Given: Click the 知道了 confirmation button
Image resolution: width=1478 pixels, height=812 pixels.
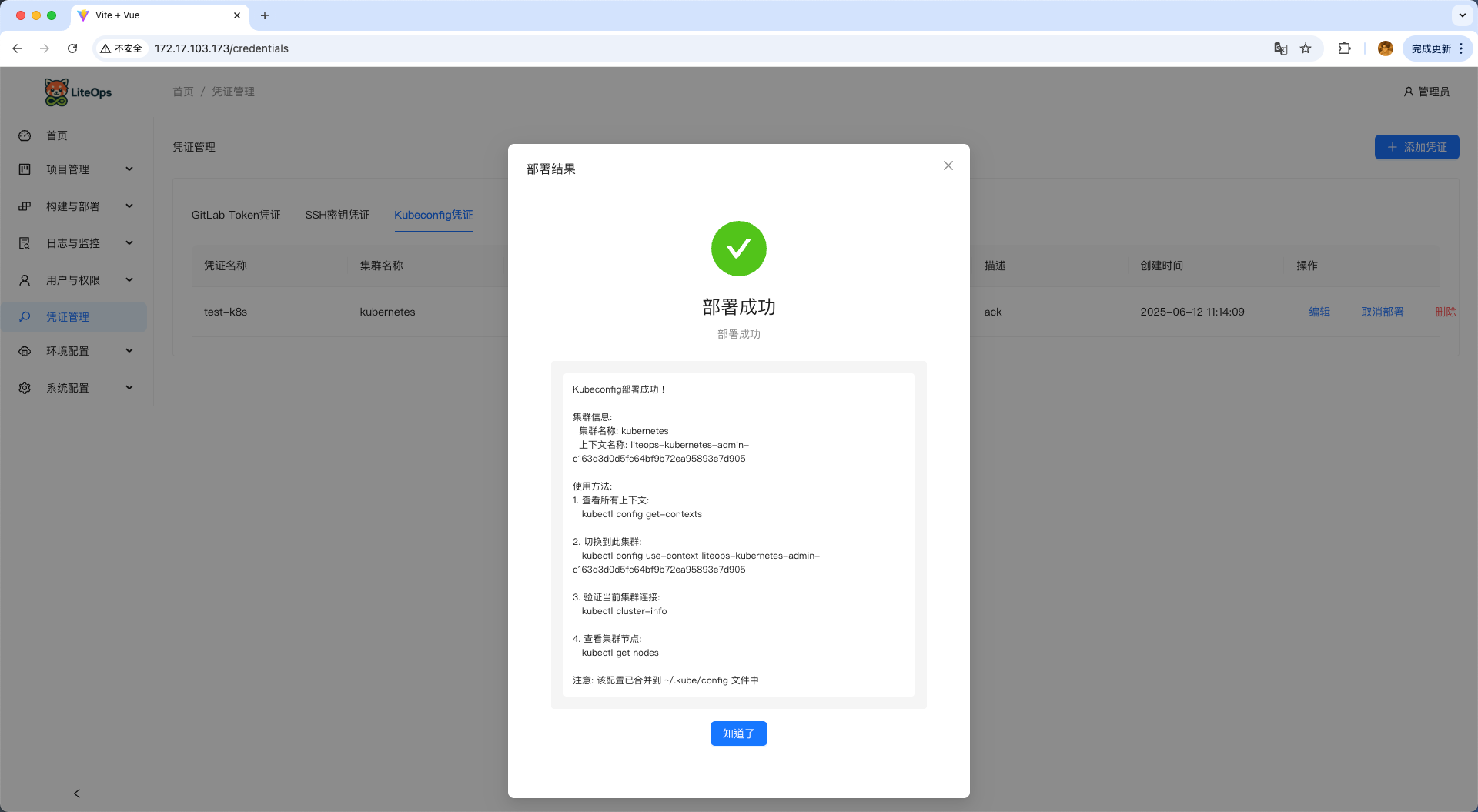Looking at the screenshot, I should click(x=738, y=733).
